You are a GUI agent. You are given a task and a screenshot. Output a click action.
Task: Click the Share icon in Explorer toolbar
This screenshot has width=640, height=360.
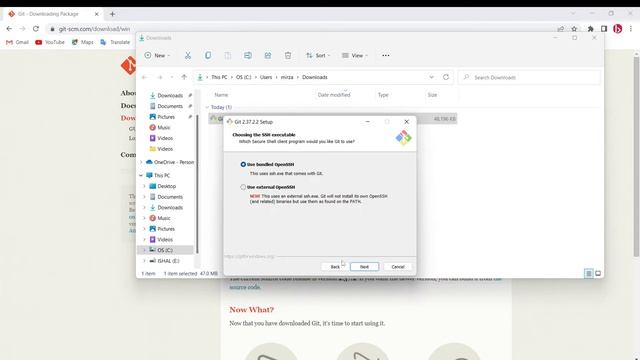click(268, 56)
